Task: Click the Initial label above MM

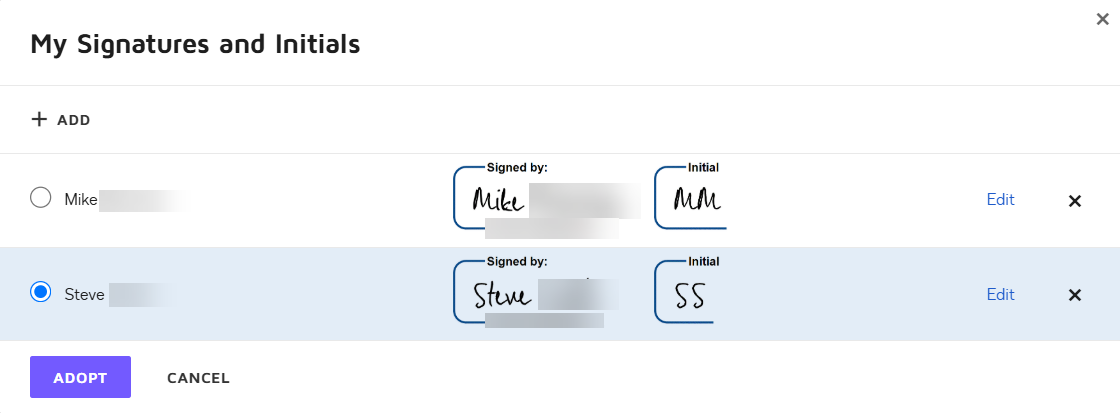Action: [704, 167]
